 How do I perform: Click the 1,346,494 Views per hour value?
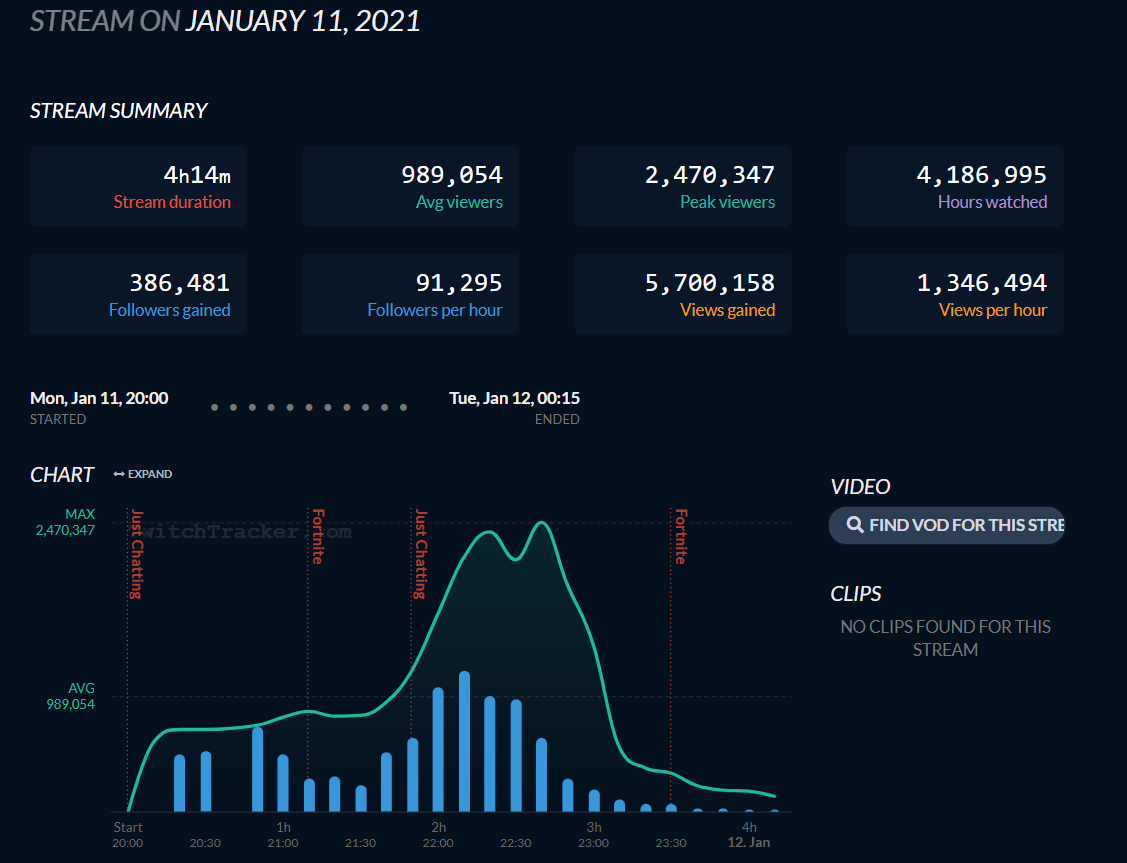coord(981,282)
